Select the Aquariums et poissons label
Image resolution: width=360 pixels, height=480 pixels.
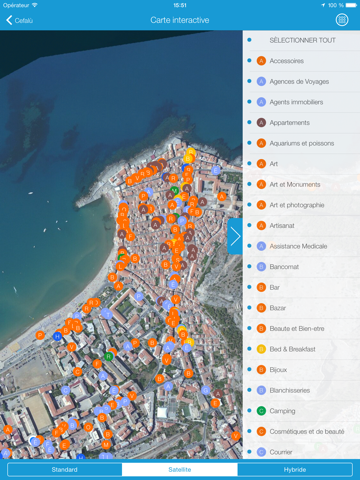(302, 143)
